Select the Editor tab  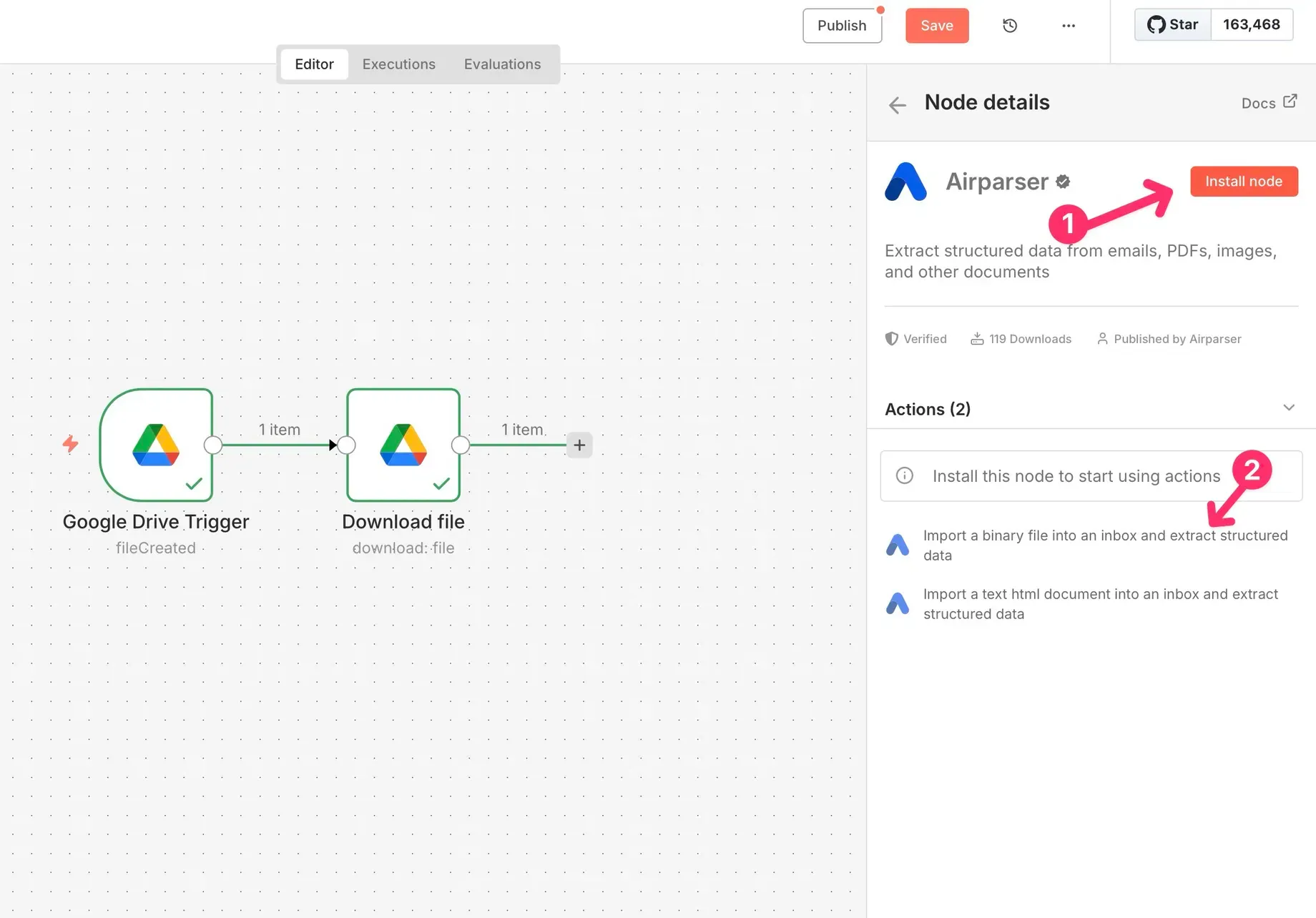[x=314, y=64]
